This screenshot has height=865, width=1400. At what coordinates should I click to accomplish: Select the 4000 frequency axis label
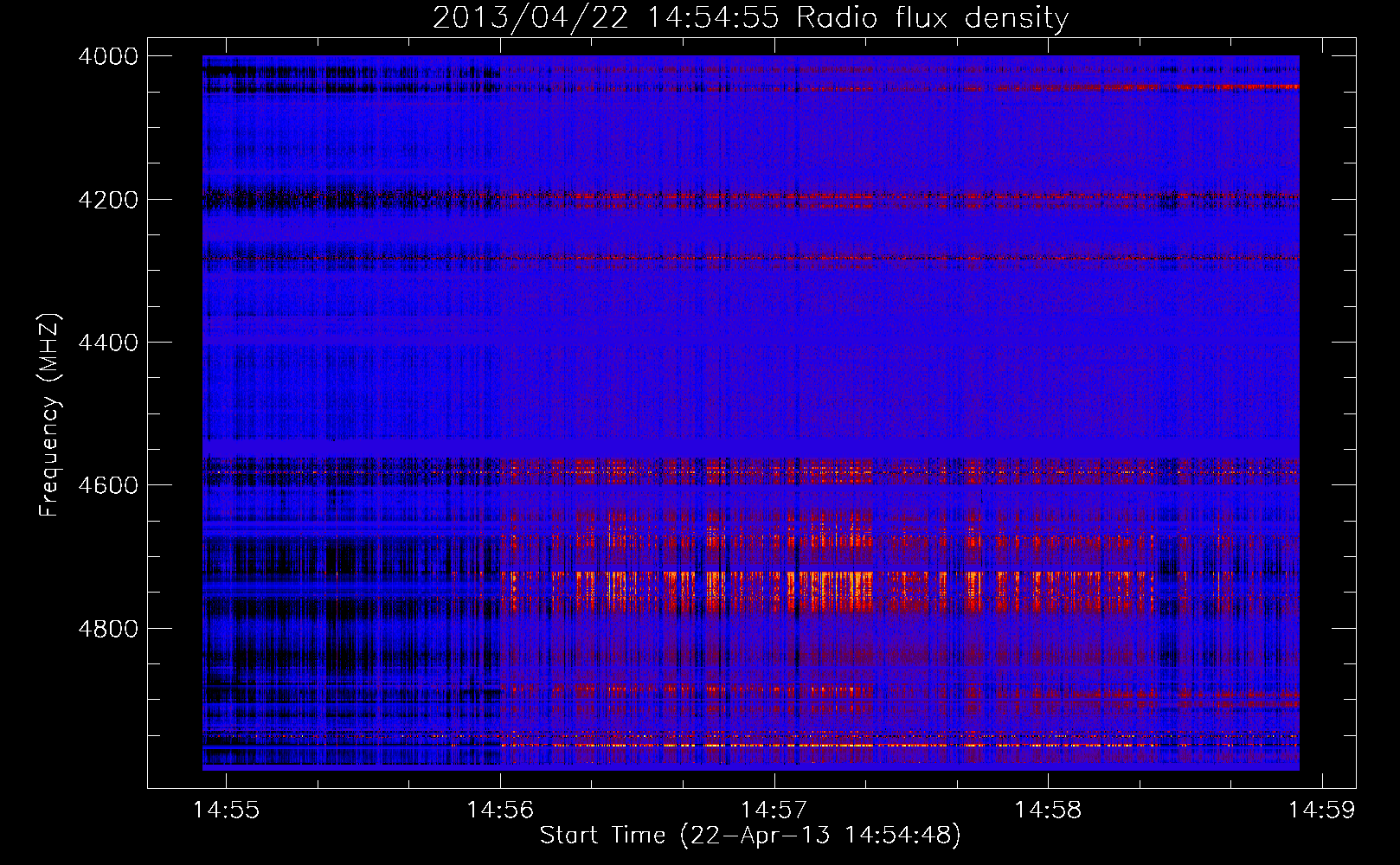108,56
